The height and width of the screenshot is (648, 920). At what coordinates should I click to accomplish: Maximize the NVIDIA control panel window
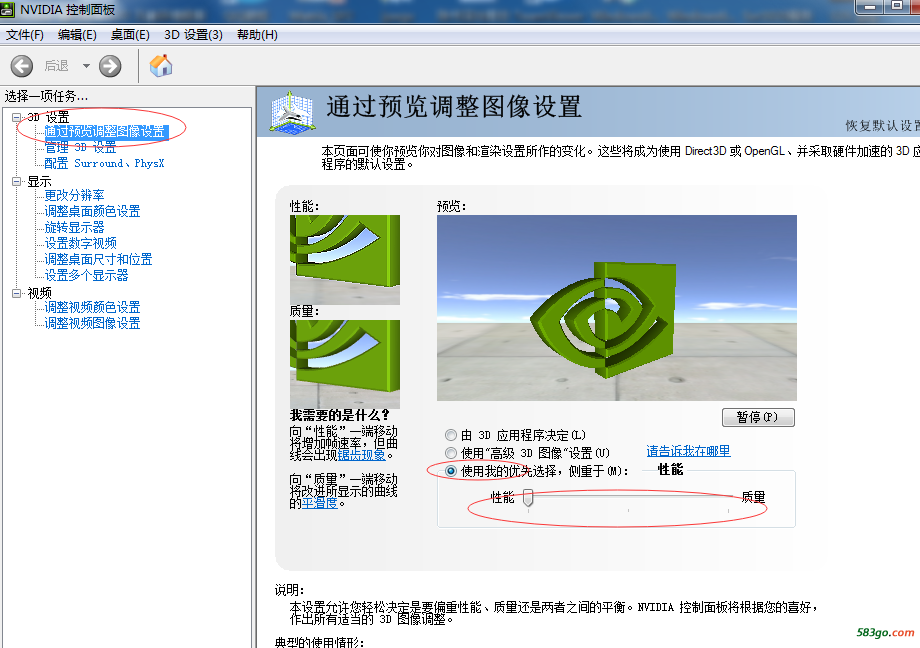click(897, 6)
